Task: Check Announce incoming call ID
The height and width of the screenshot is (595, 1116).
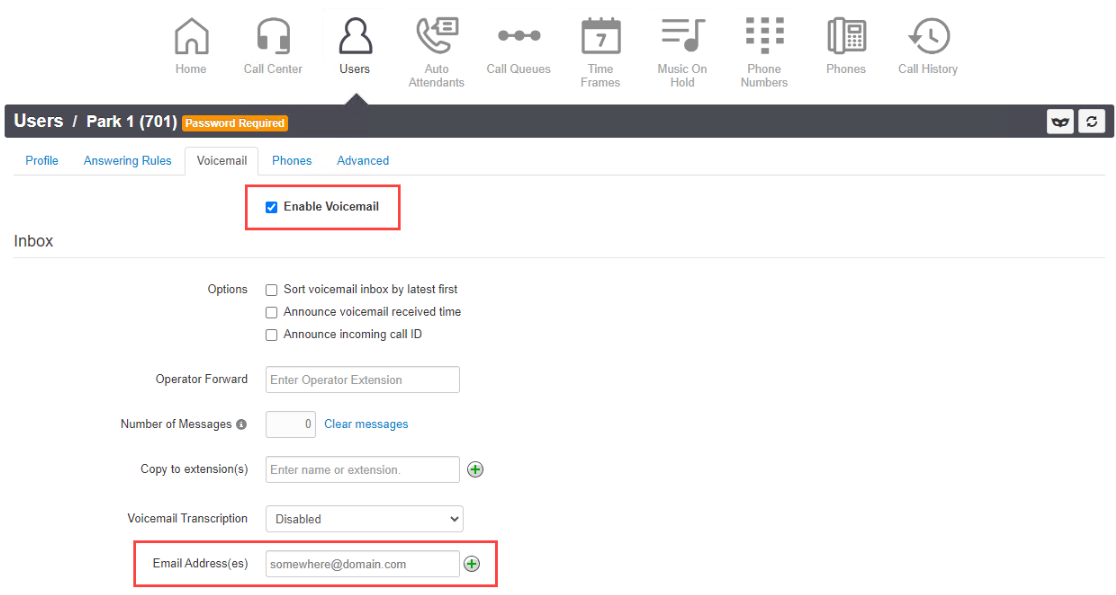Action: 271,335
